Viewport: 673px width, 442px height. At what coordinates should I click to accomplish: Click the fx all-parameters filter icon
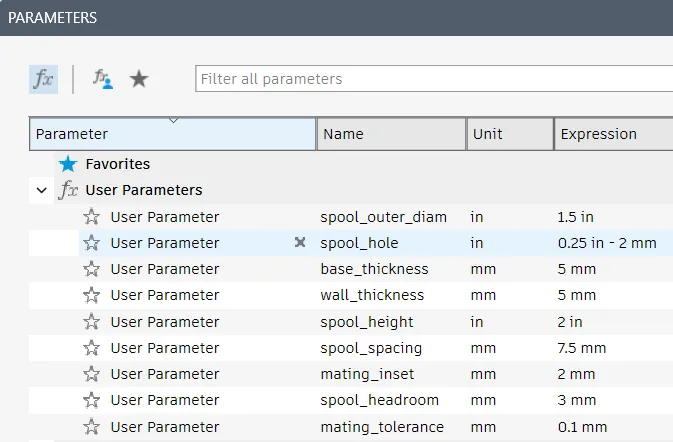pos(43,79)
